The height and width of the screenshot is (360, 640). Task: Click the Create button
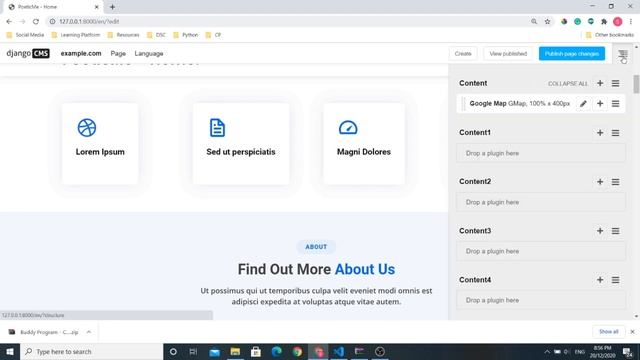(x=463, y=53)
